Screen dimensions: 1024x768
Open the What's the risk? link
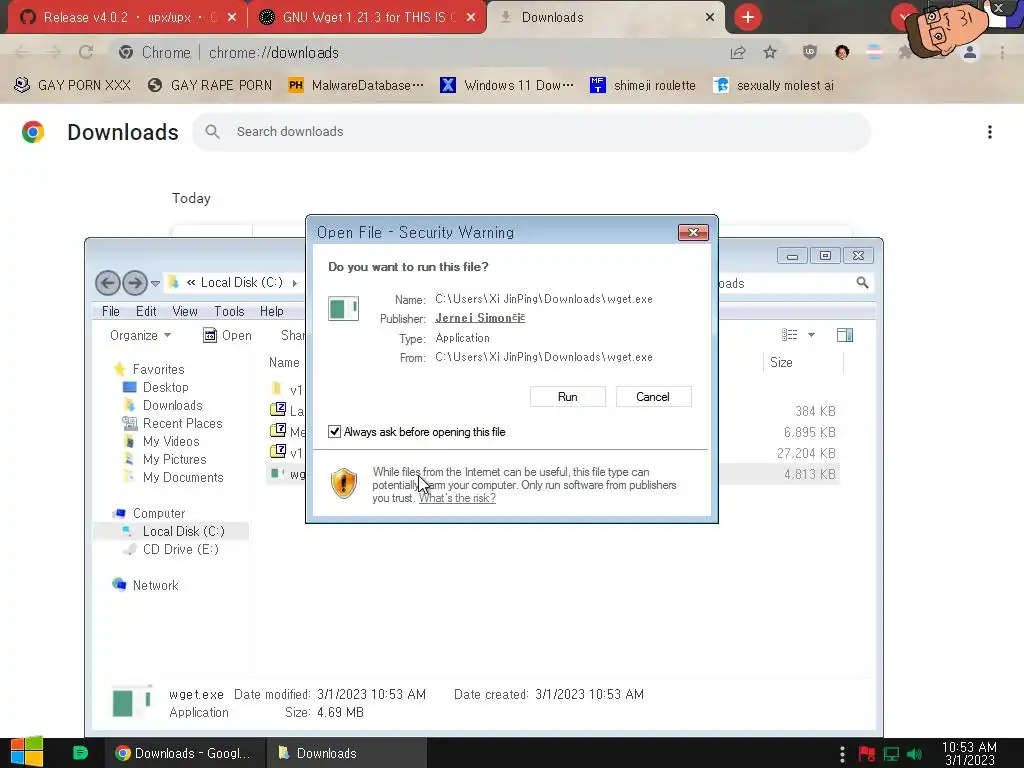(457, 498)
